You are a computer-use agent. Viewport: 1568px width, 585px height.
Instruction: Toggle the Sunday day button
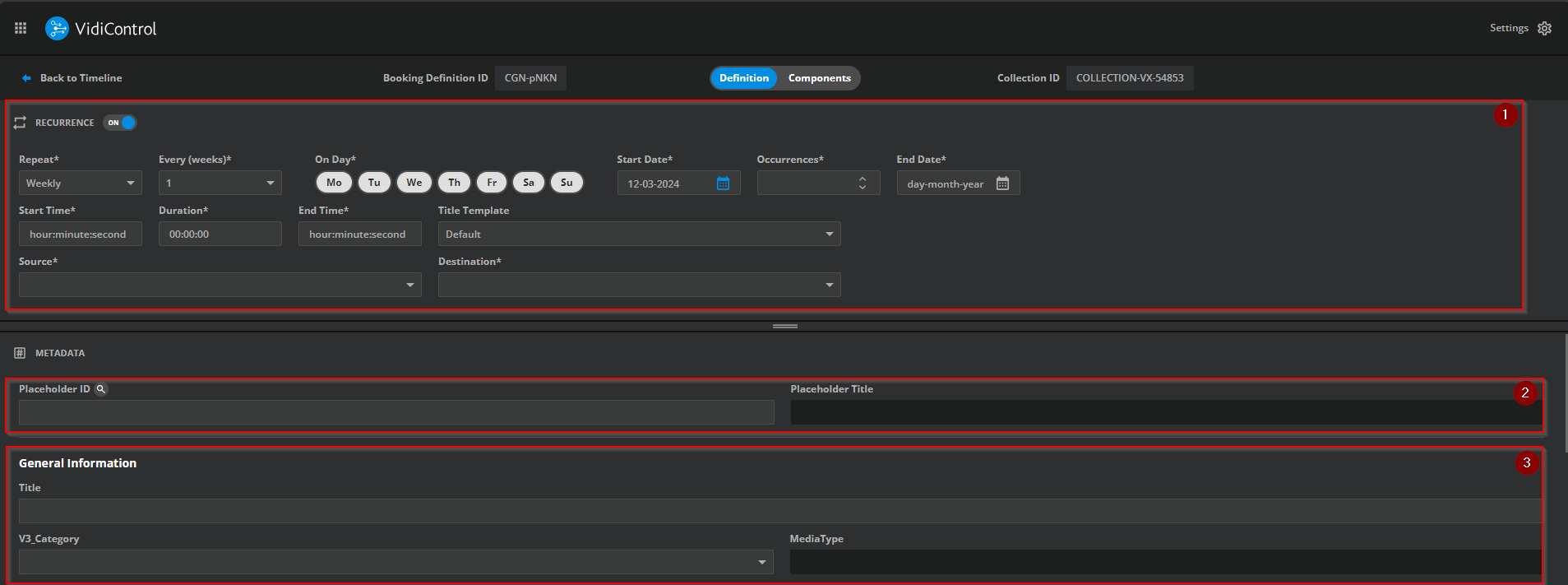pyautogui.click(x=567, y=183)
